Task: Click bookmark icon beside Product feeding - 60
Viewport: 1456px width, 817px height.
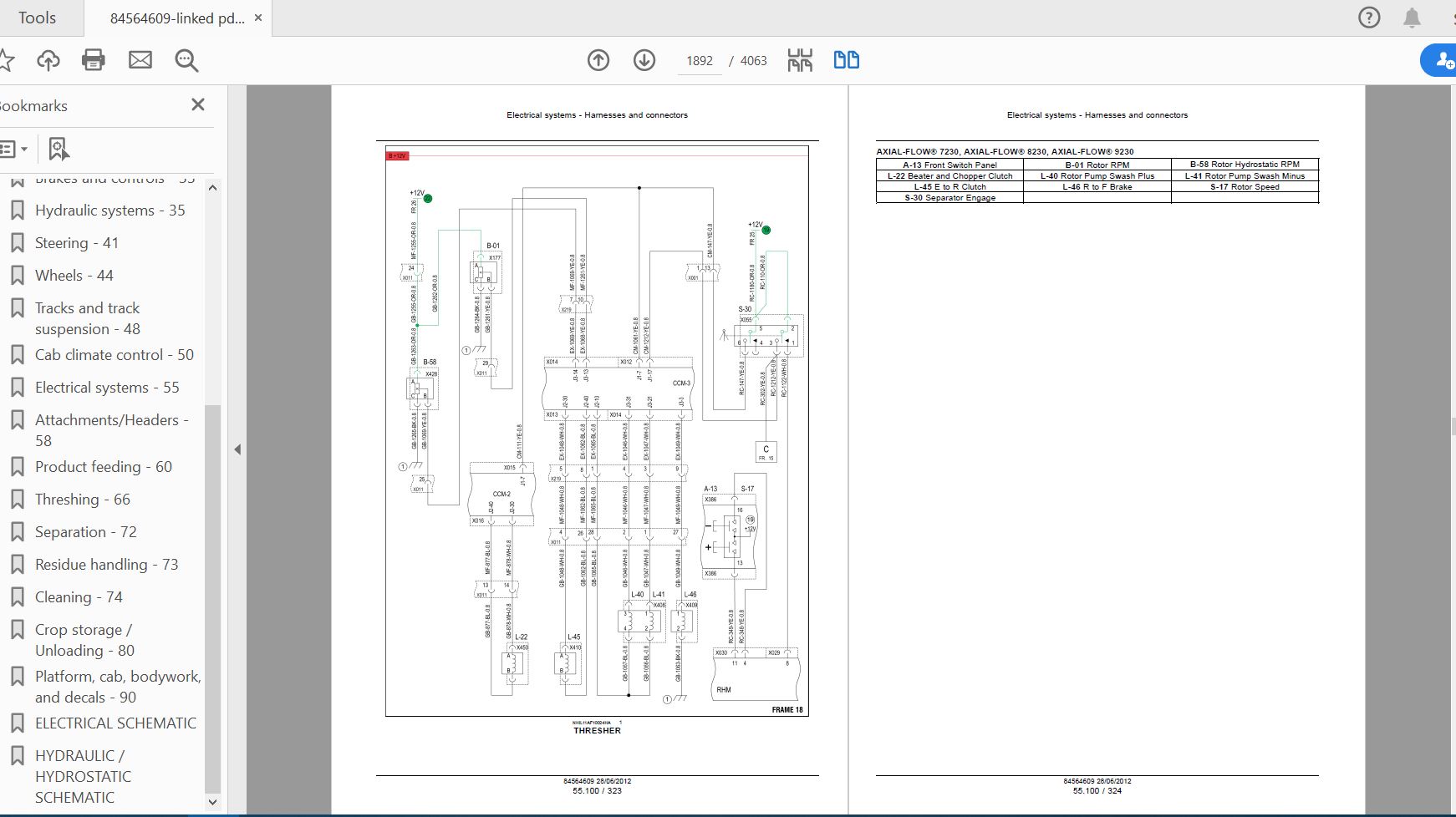Action: point(17,467)
